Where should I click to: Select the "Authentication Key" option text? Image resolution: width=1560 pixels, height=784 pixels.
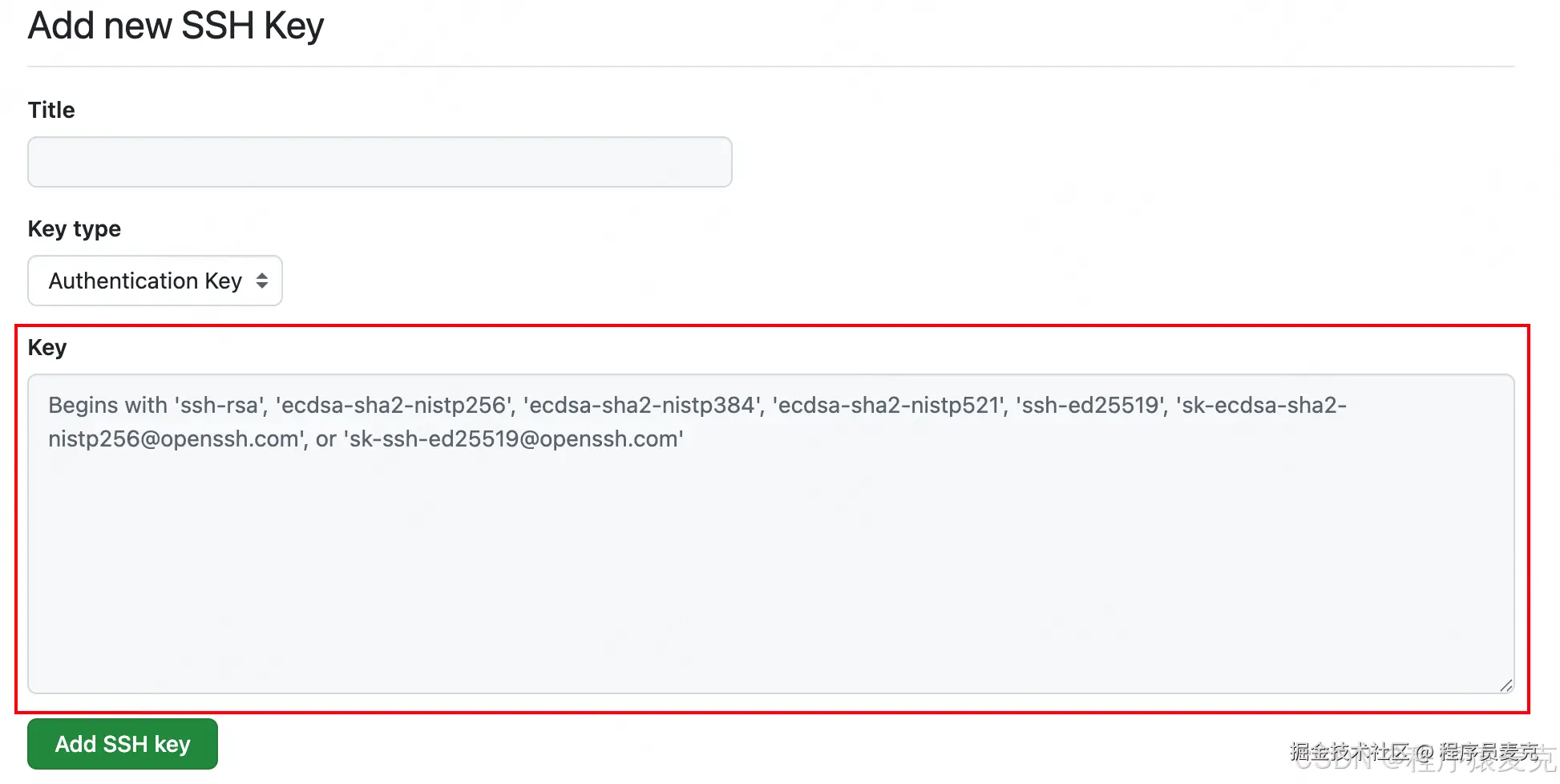[x=145, y=281]
